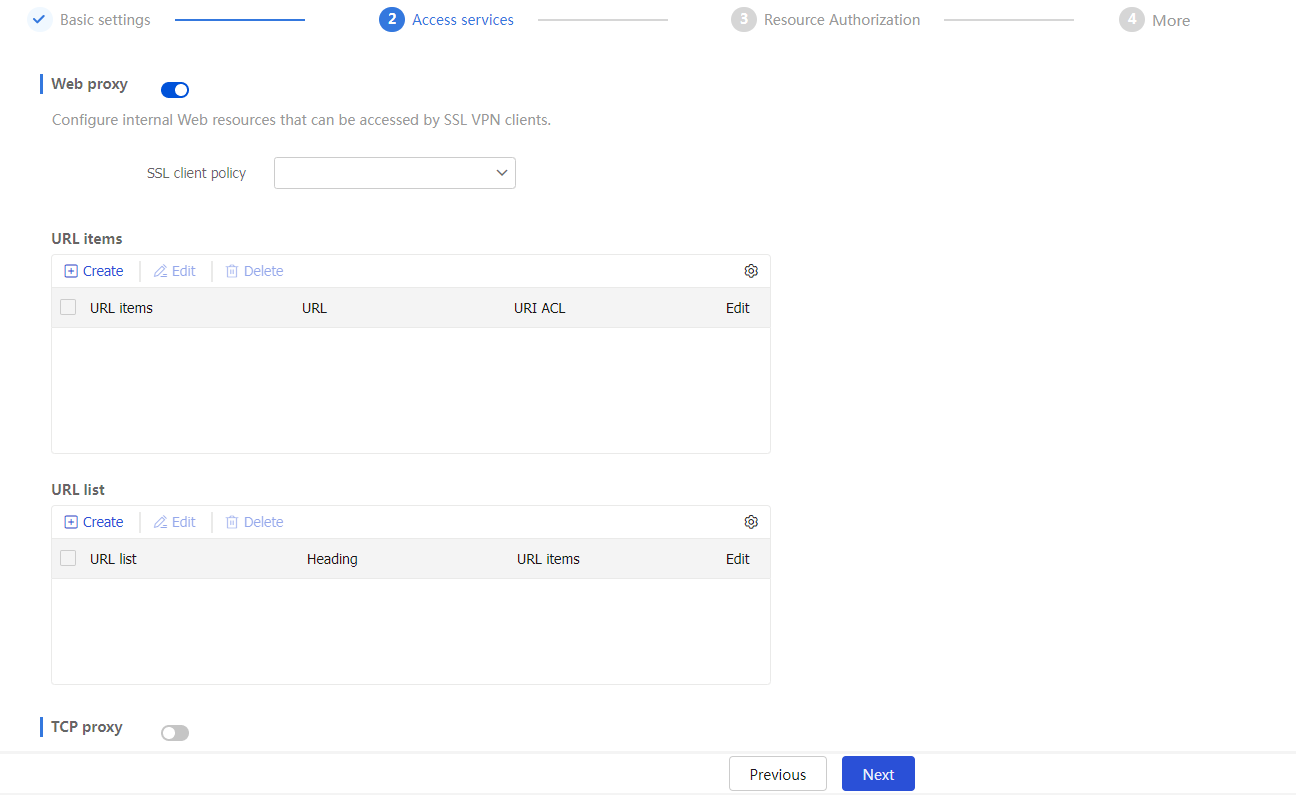Enable the TCP proxy switch
Image resolution: width=1296 pixels, height=795 pixels.
coord(175,733)
